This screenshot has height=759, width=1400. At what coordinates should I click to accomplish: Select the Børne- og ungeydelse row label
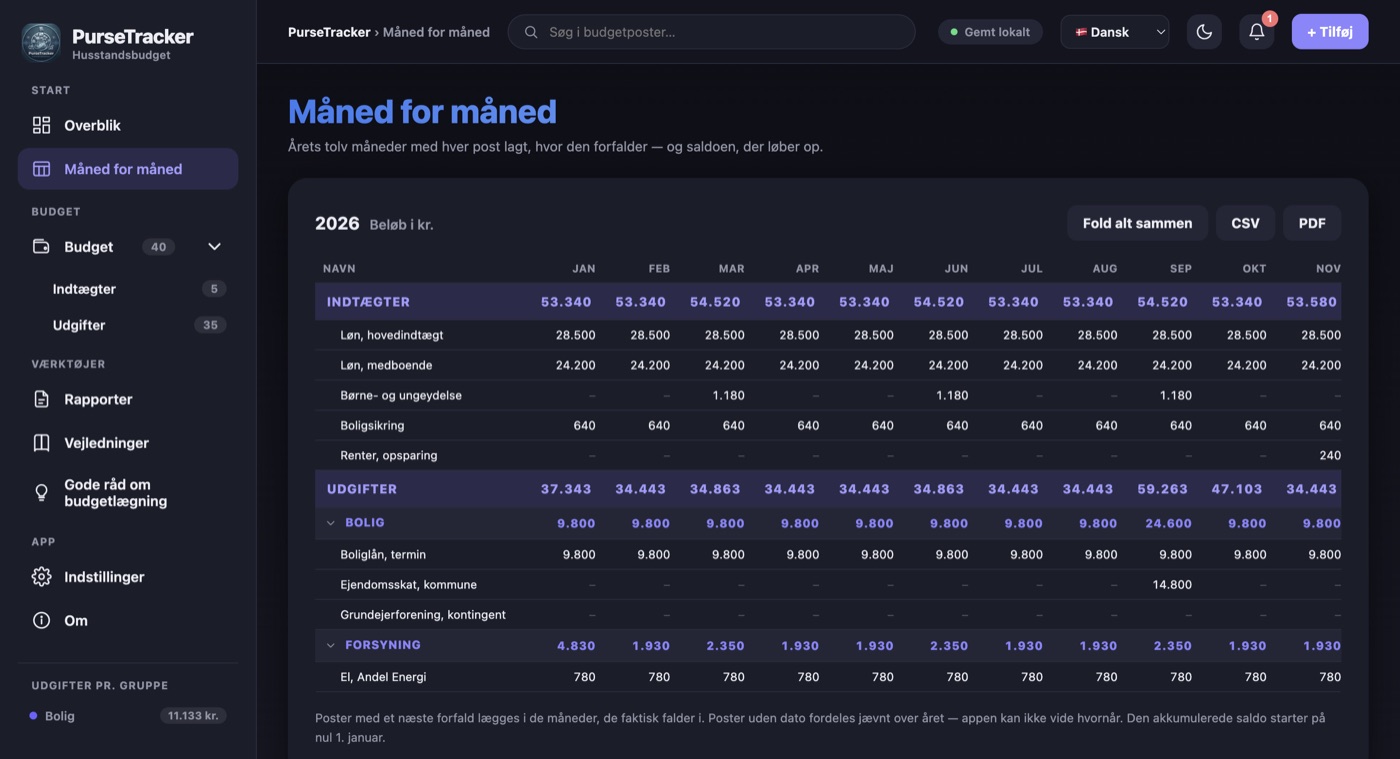click(x=401, y=395)
